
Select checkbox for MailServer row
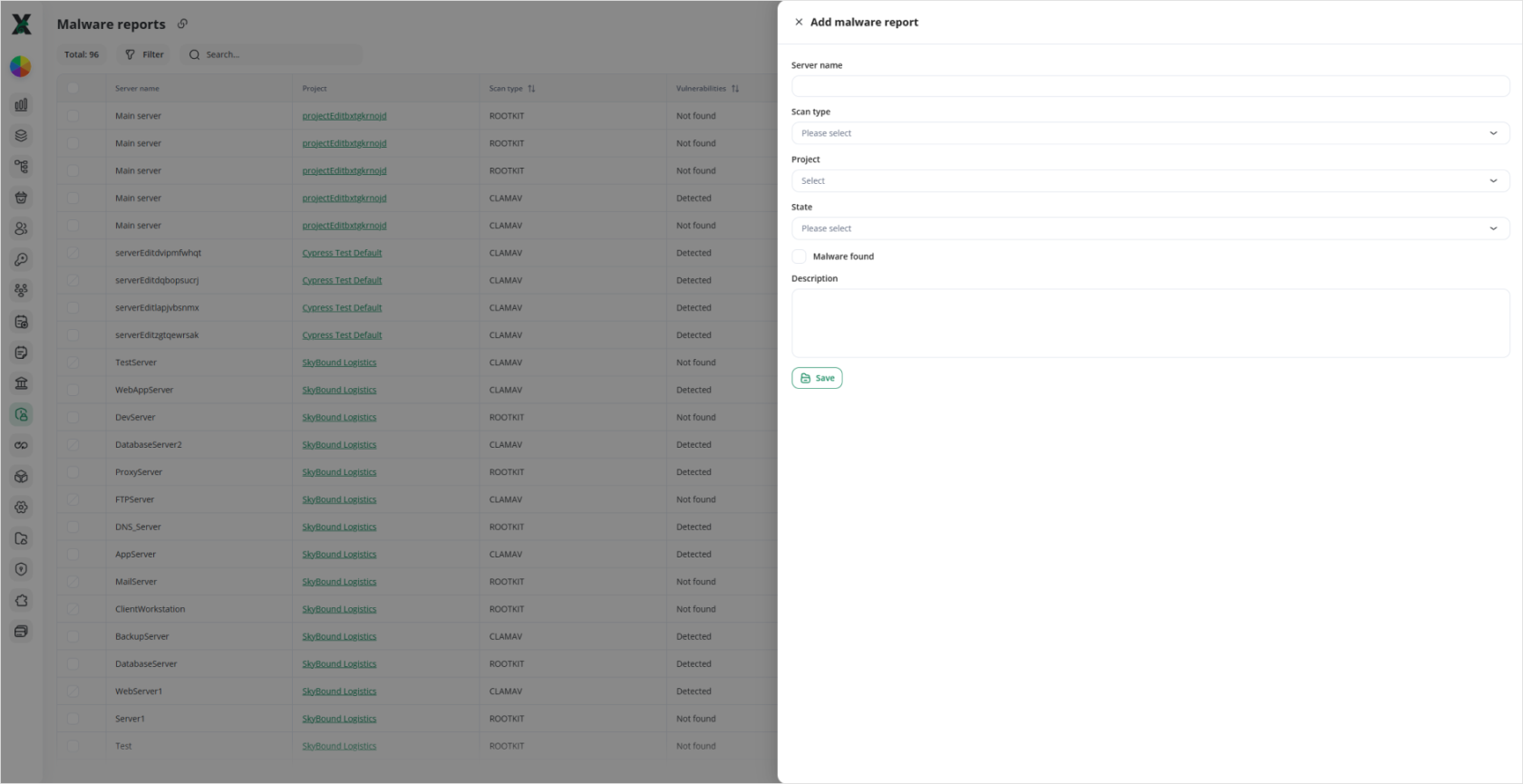(73, 582)
